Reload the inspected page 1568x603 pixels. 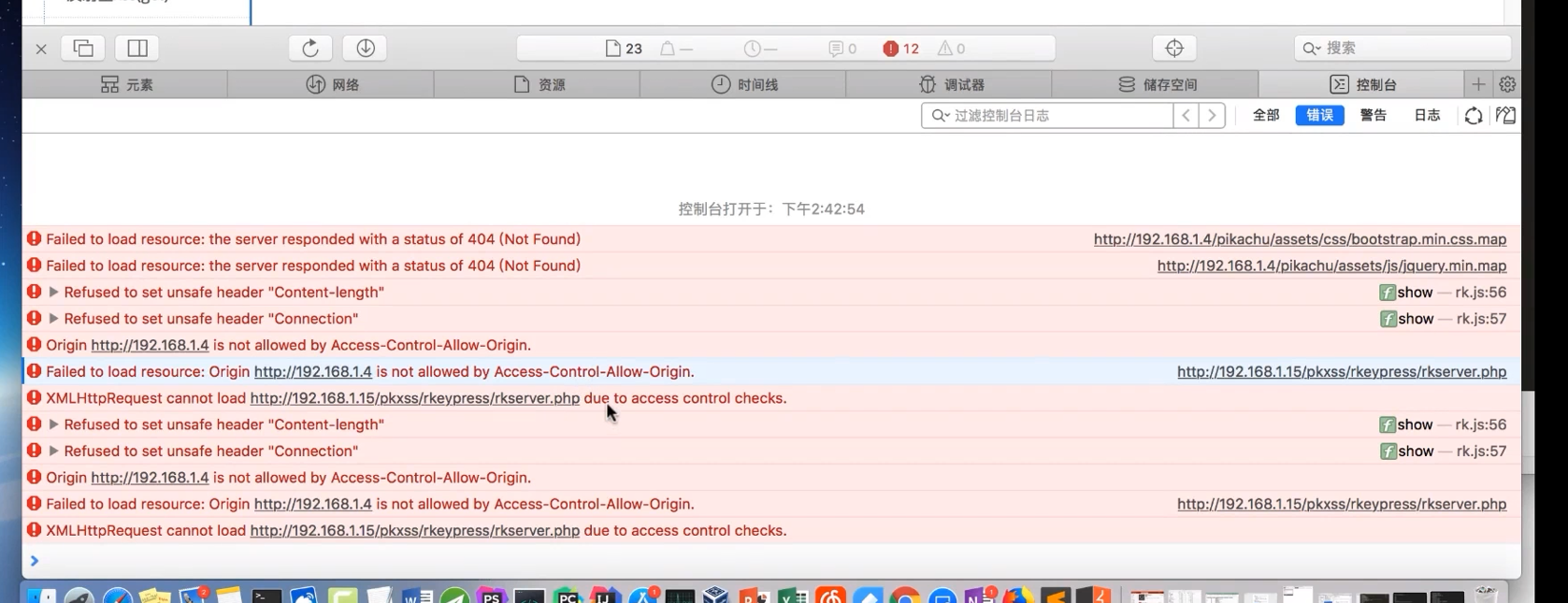click(x=310, y=48)
